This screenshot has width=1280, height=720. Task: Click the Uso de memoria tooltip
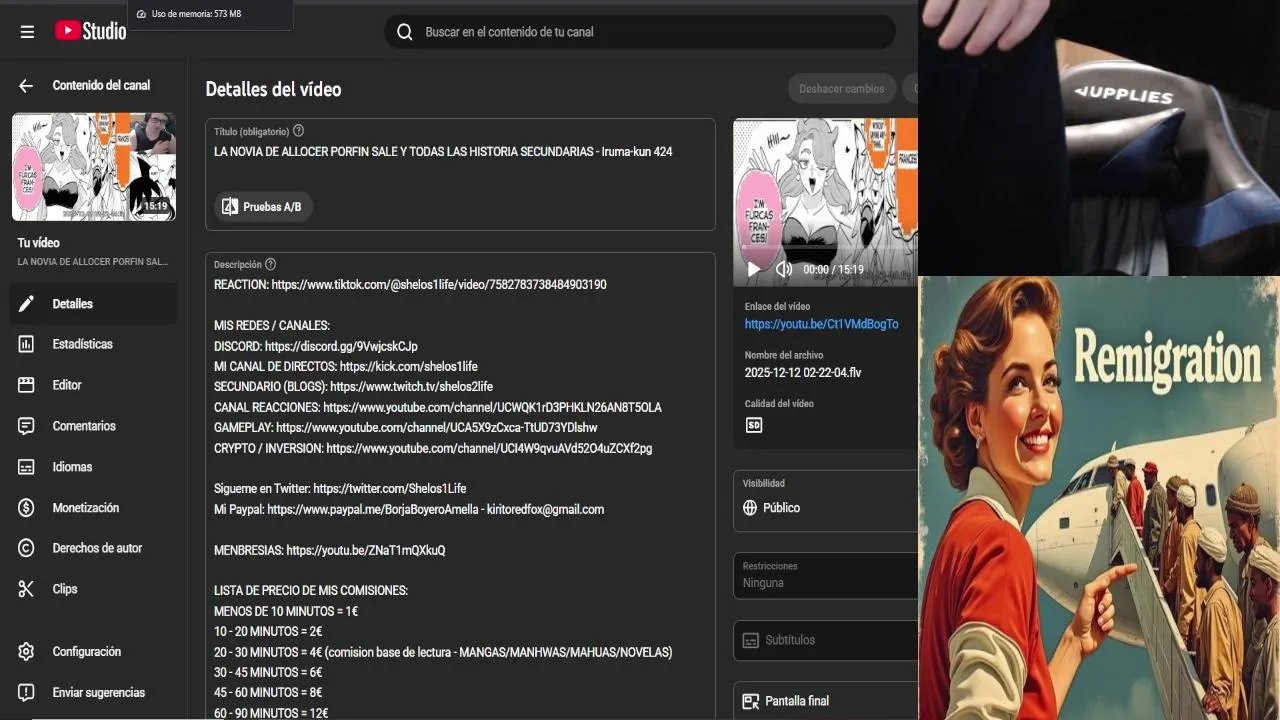[210, 14]
